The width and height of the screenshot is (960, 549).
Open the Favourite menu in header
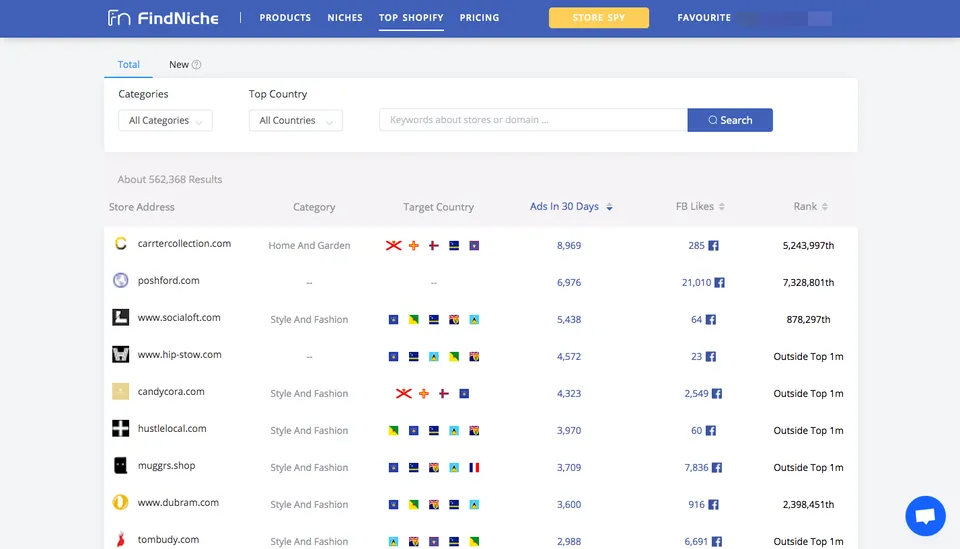pyautogui.click(x=704, y=18)
